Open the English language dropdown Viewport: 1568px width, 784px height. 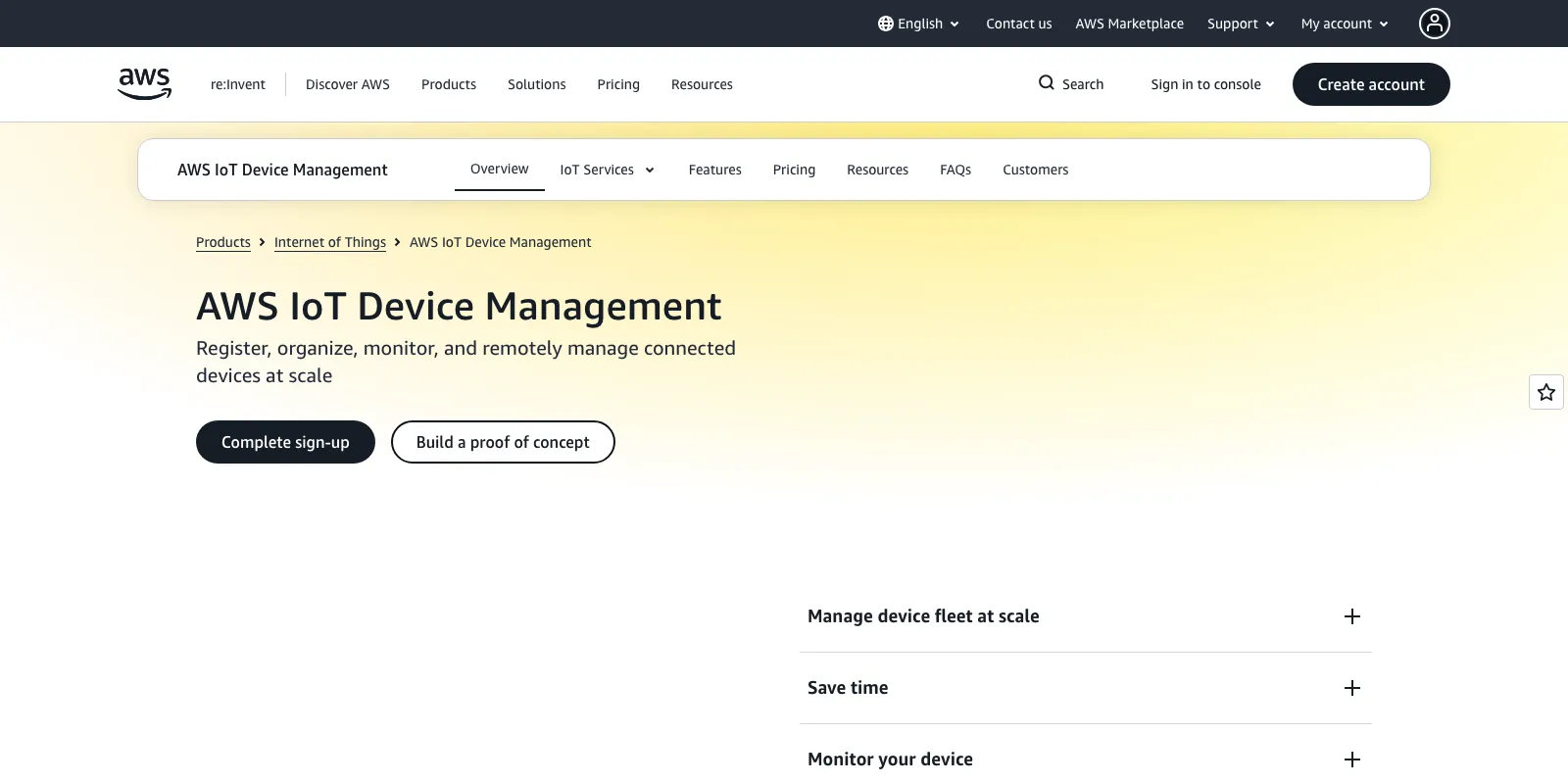pos(919,24)
